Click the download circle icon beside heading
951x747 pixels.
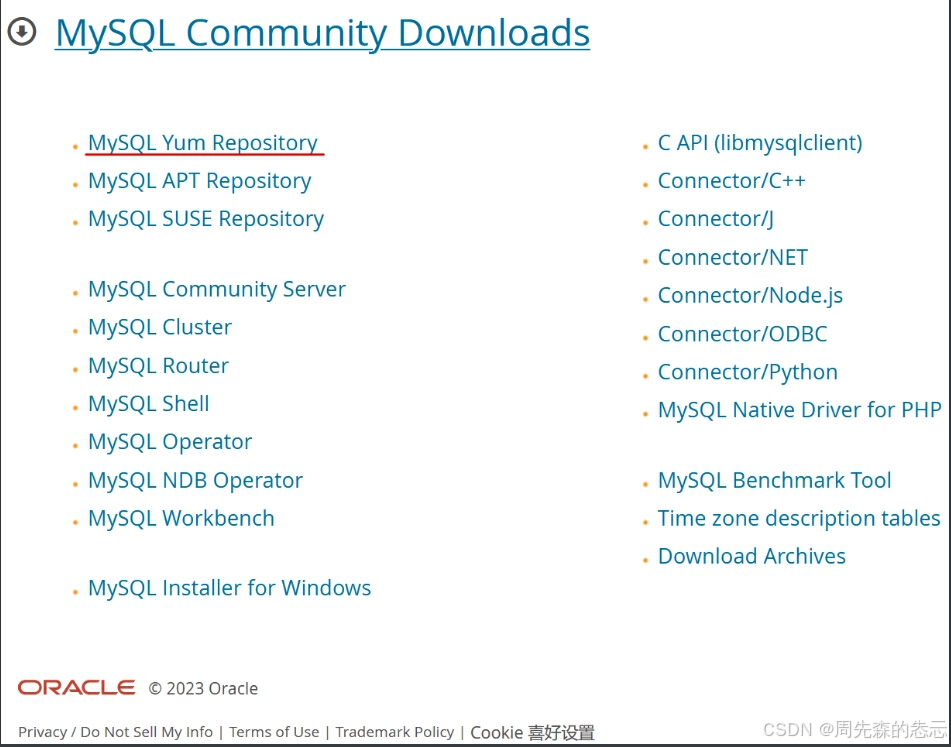click(x=22, y=32)
